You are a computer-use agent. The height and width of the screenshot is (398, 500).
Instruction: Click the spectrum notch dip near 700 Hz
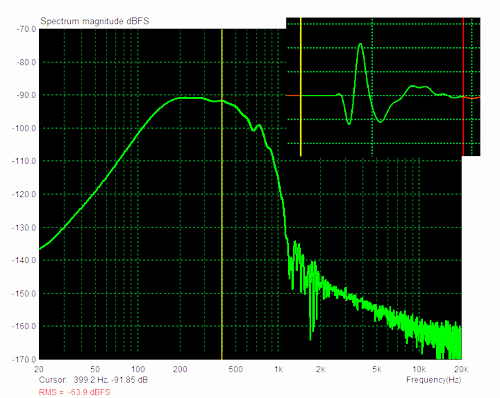[x=254, y=129]
